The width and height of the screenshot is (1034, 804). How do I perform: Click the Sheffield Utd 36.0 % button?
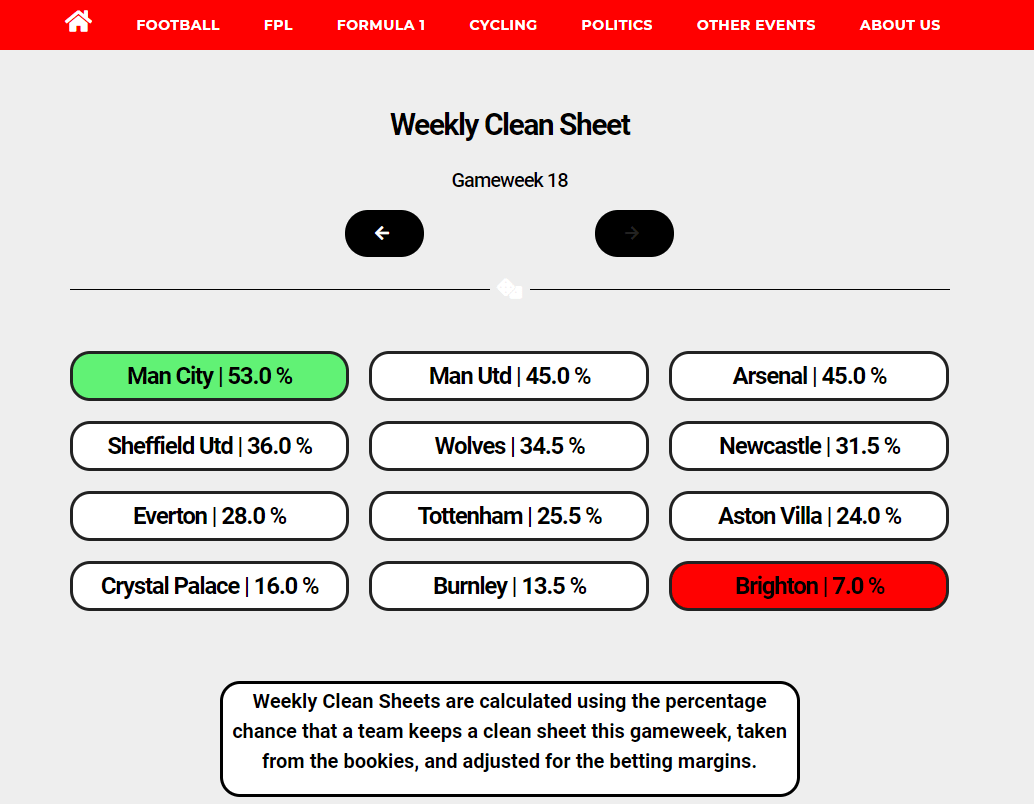(209, 446)
